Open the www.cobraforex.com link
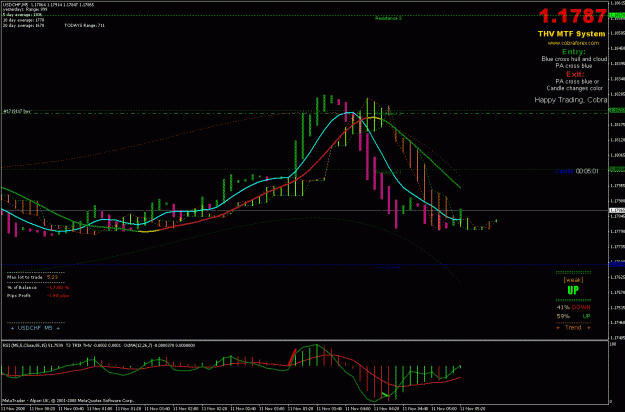This screenshot has height=412, width=625. point(573,43)
